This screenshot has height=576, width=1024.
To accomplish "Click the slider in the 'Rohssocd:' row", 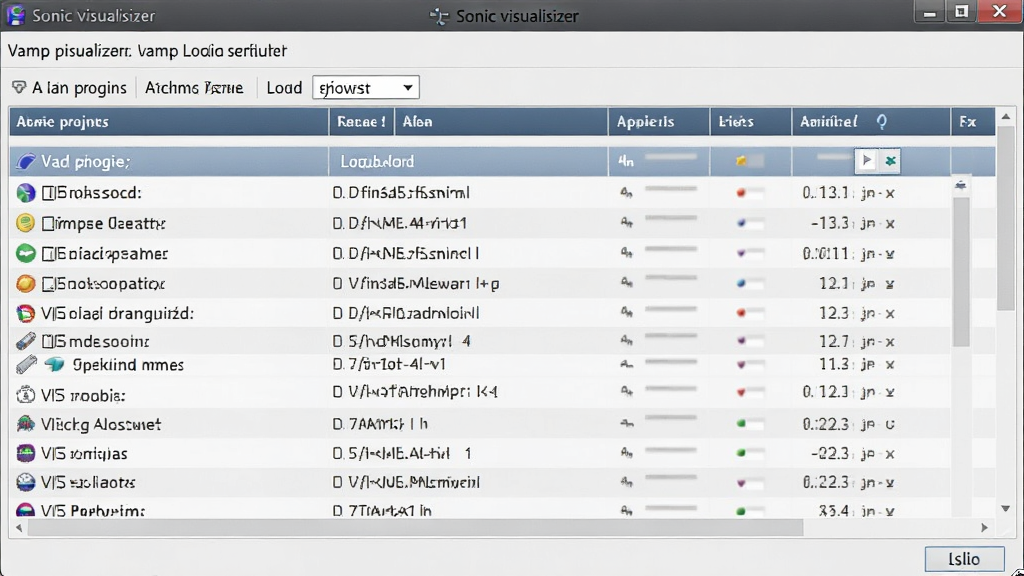I will pos(671,190).
